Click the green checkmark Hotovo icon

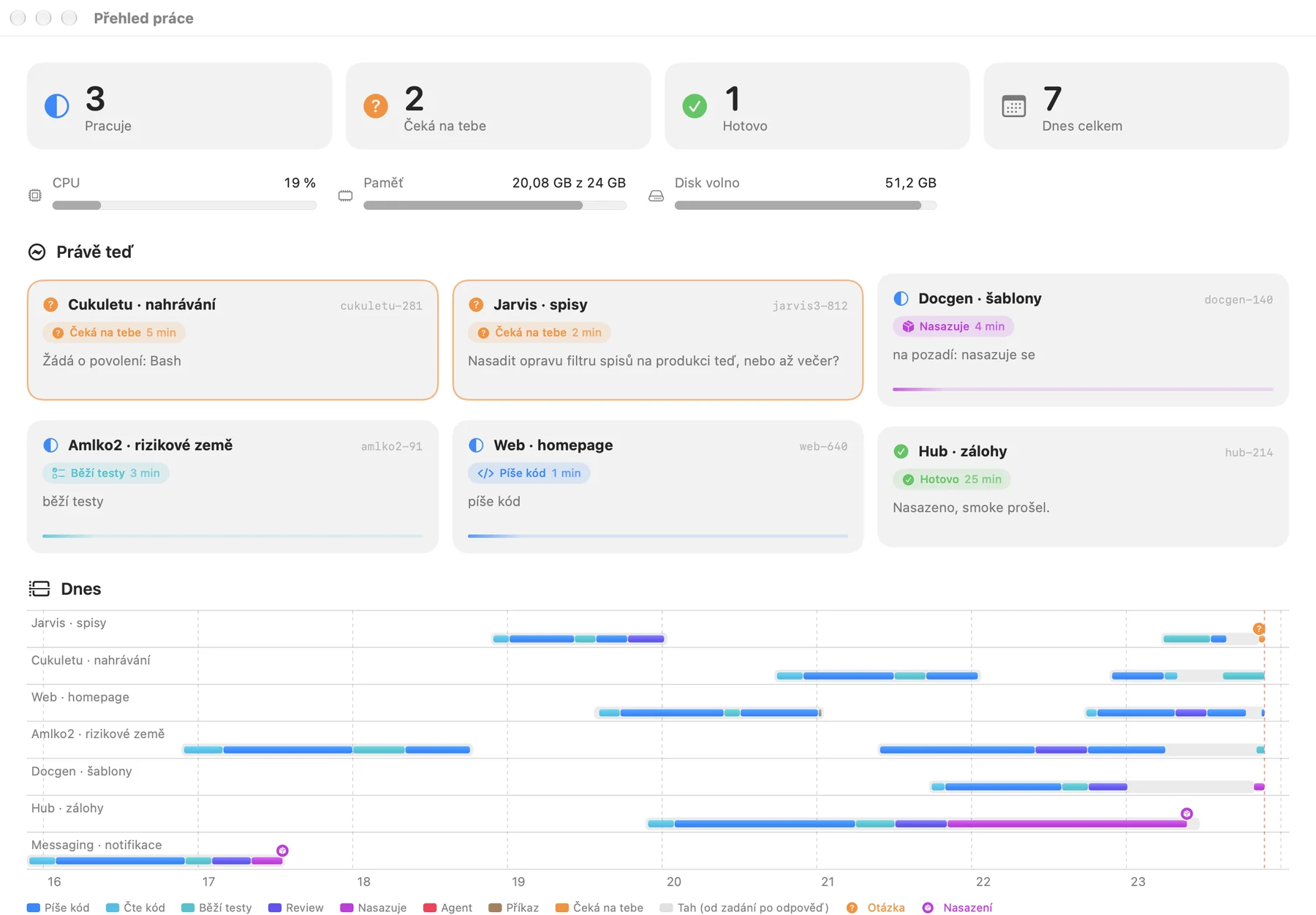tap(695, 106)
